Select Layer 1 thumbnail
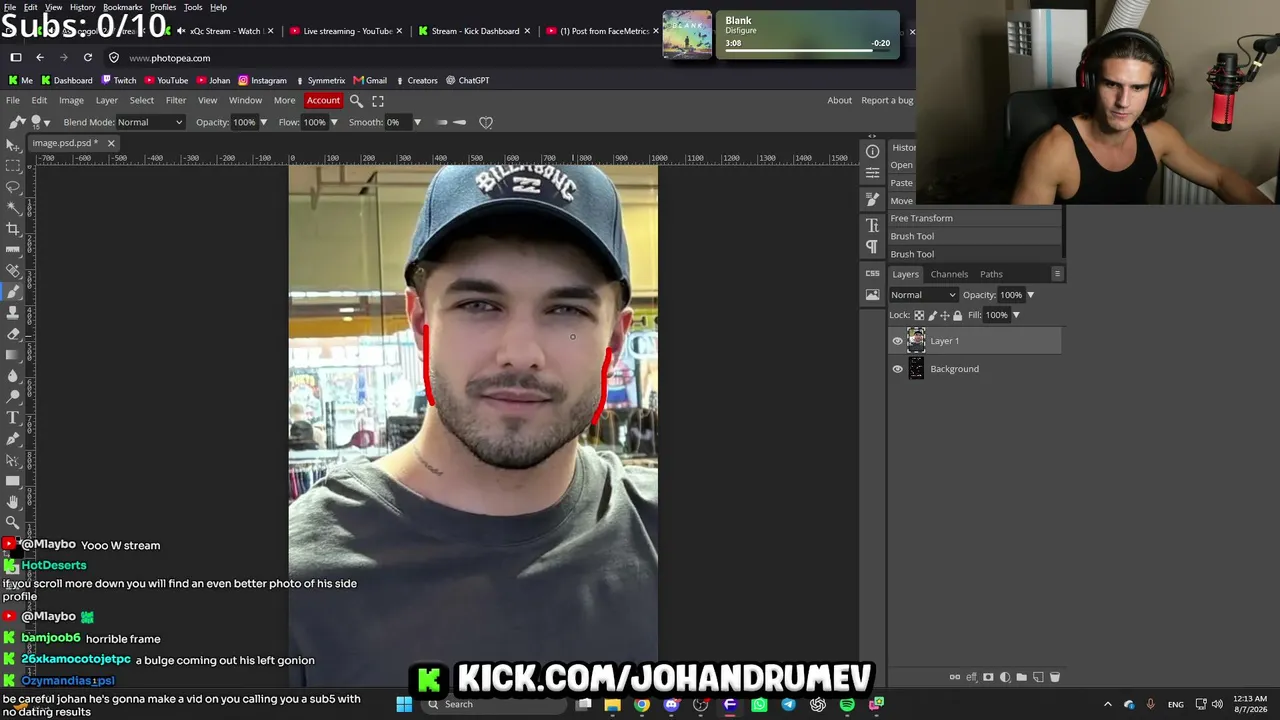 [916, 341]
